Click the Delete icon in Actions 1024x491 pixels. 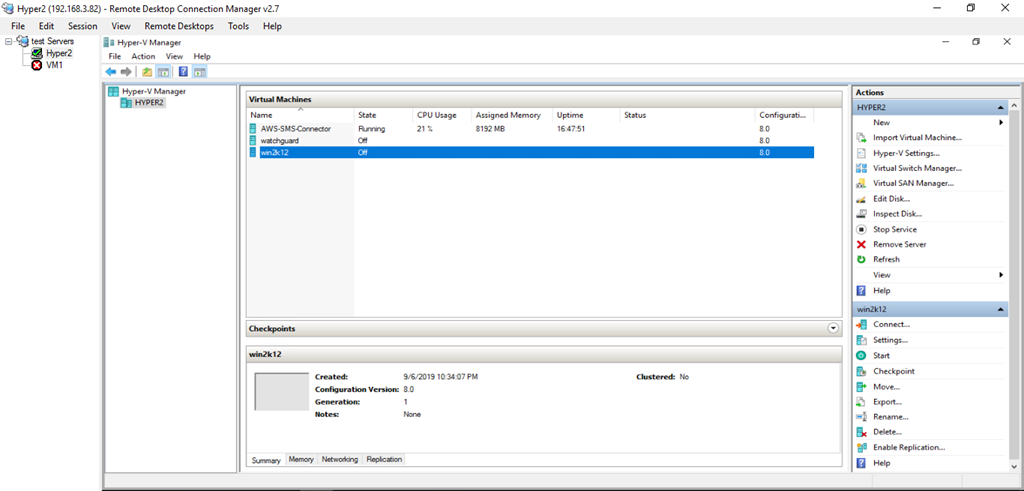(x=861, y=432)
